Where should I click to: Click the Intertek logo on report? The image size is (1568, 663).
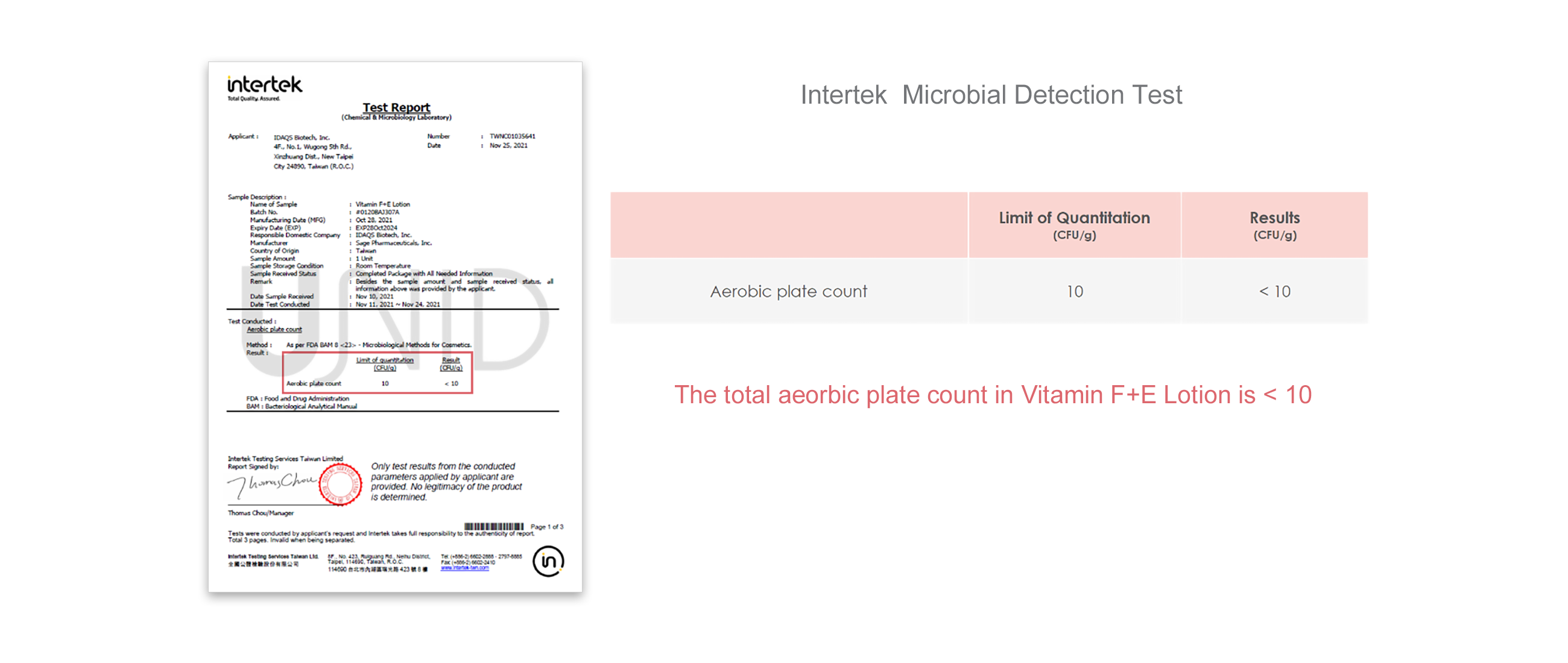(x=264, y=87)
